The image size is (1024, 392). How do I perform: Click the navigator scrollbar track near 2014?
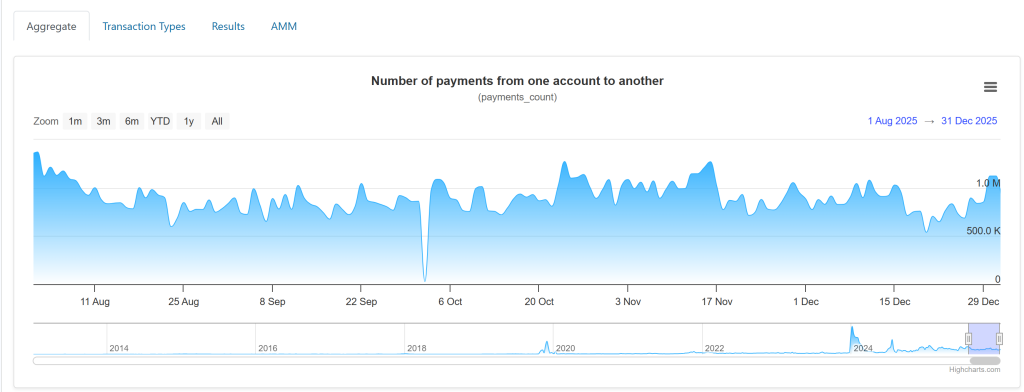click(119, 361)
